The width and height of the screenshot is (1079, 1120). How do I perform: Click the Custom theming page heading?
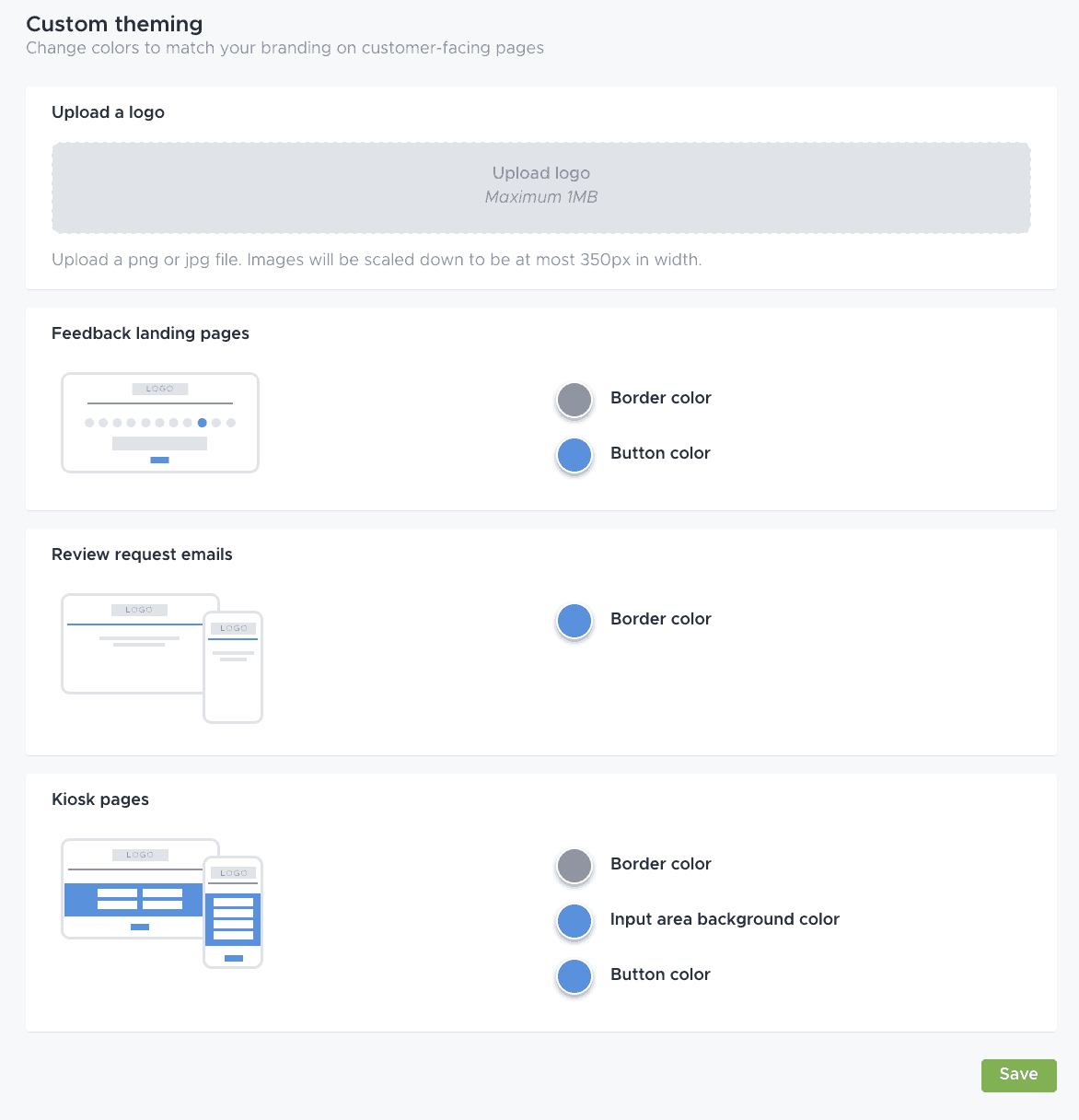(x=114, y=23)
